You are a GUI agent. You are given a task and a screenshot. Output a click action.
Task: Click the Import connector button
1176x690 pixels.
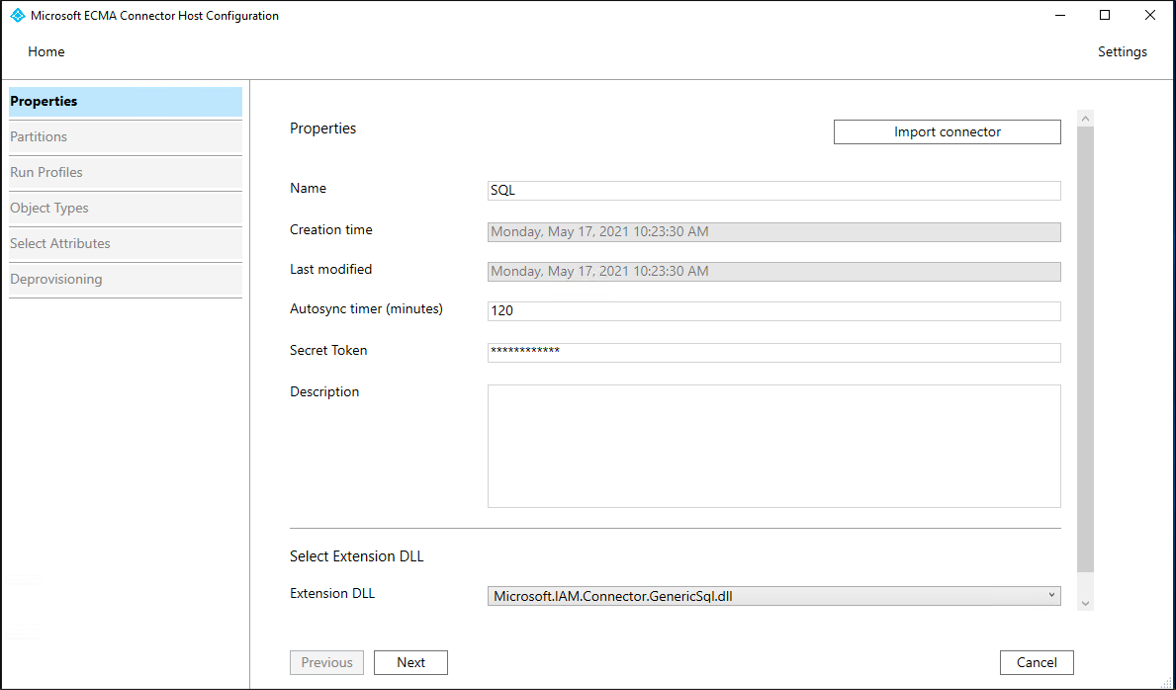(947, 132)
